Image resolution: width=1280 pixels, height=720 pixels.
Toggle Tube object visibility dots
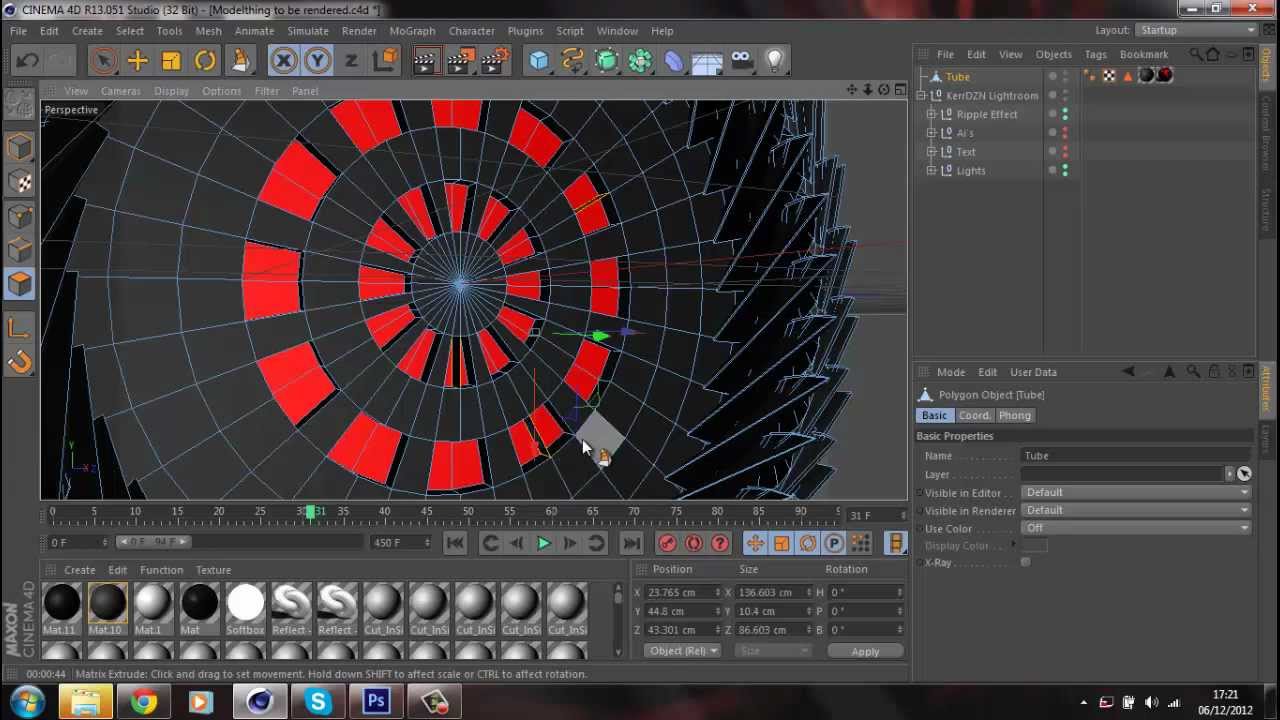[x=1065, y=77]
